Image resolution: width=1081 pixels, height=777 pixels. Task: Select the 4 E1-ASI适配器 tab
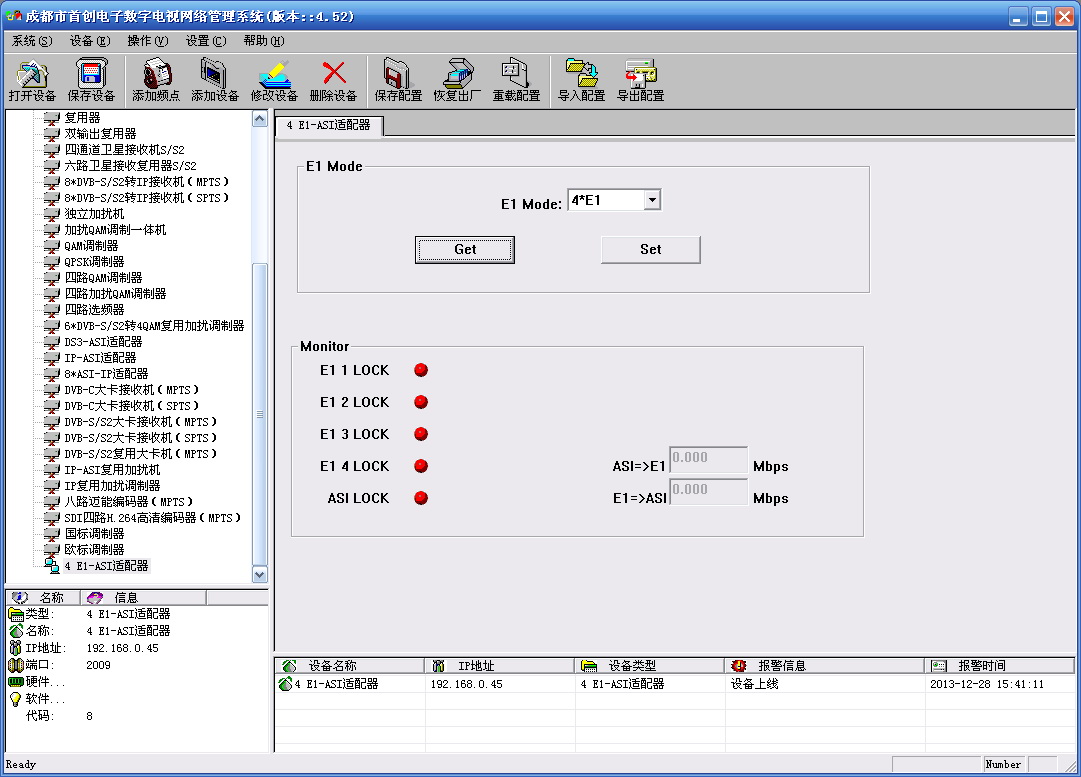[329, 125]
